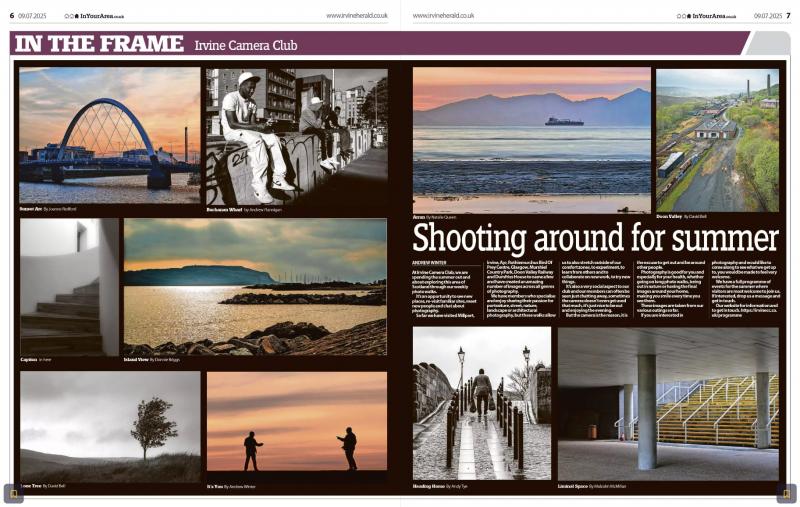
Task: Click the InYourArea logo on the right page header
Action: point(708,16)
